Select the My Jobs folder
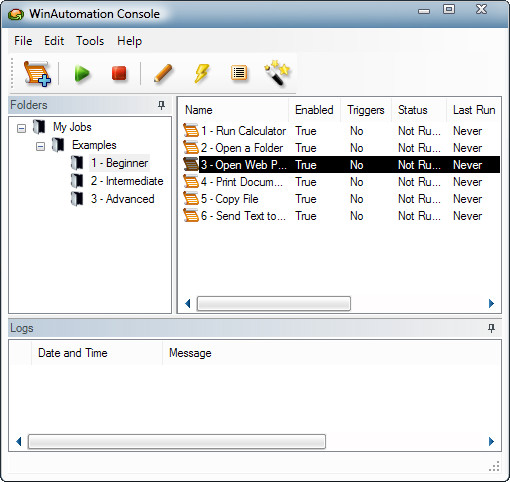Screen dimensions: 510x482 click(x=72, y=127)
